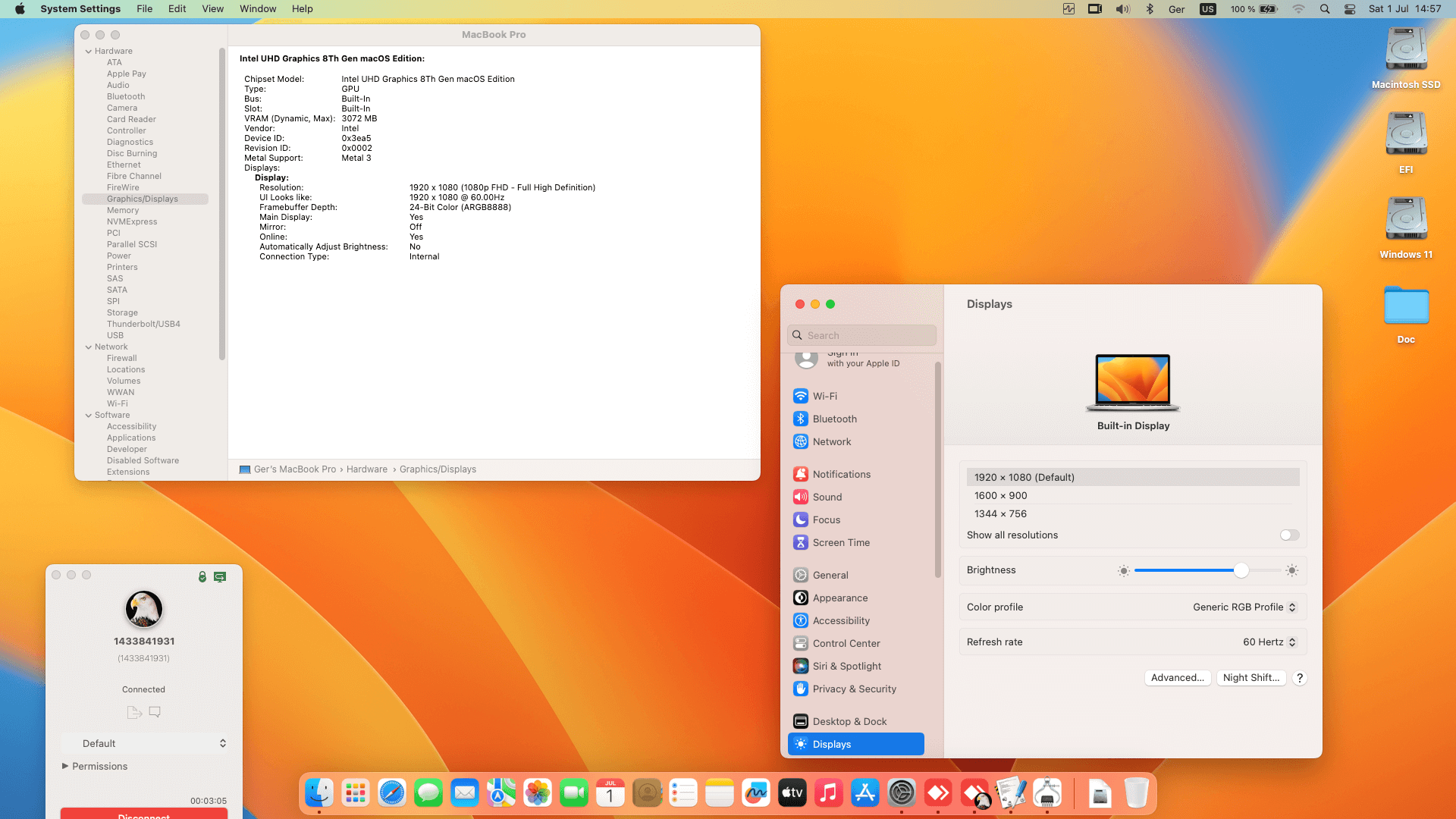Screen dimensions: 1456x819
Task: Open Mail app in the Dock
Action: [x=465, y=793]
